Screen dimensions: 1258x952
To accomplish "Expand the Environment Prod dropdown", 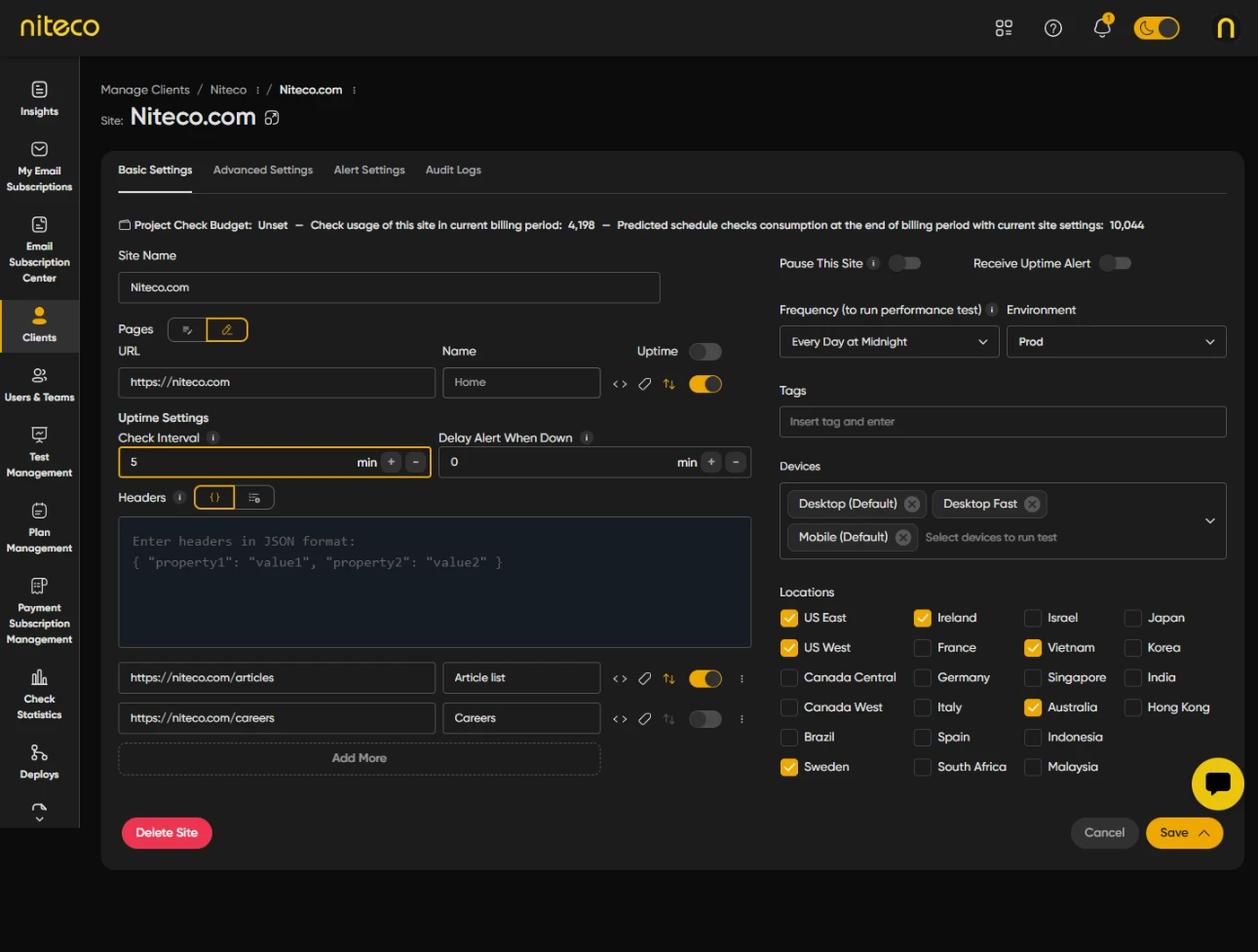I will point(1115,342).
